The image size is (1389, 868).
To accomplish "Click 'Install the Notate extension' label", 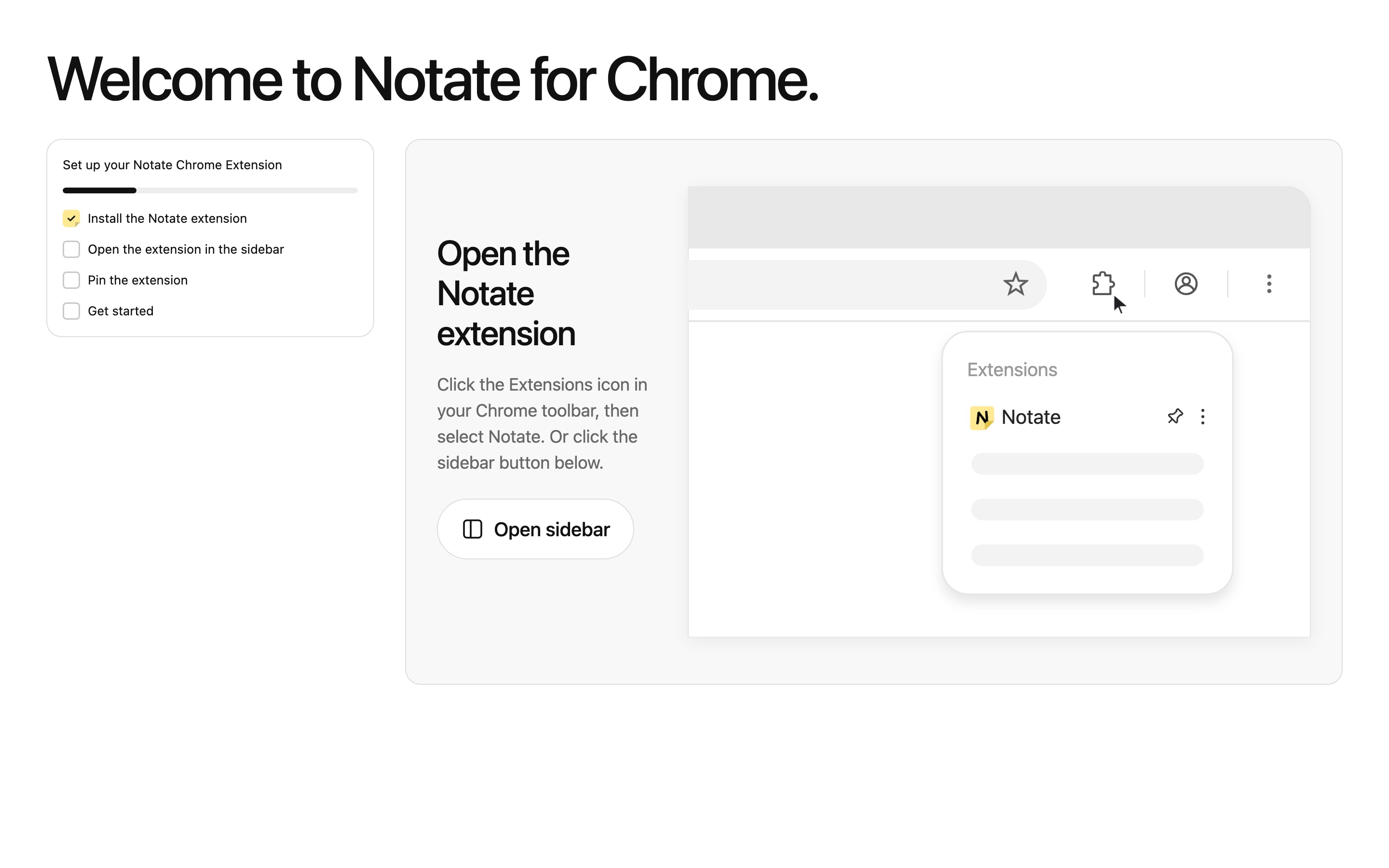I will tap(167, 218).
